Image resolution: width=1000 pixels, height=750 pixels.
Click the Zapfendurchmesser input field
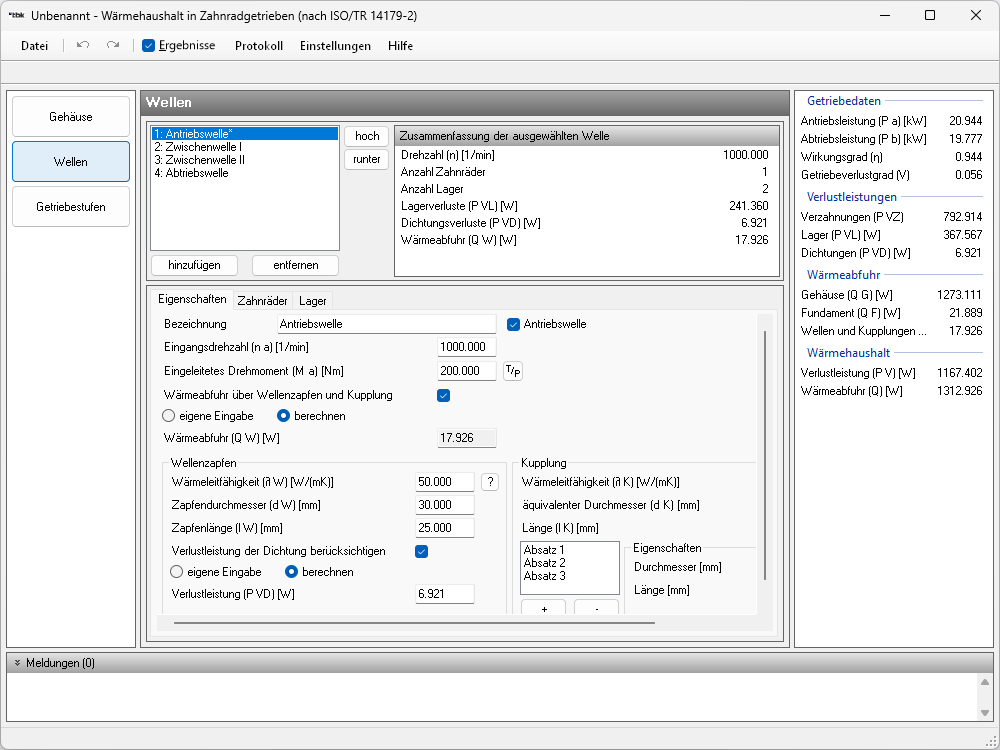click(x=445, y=505)
